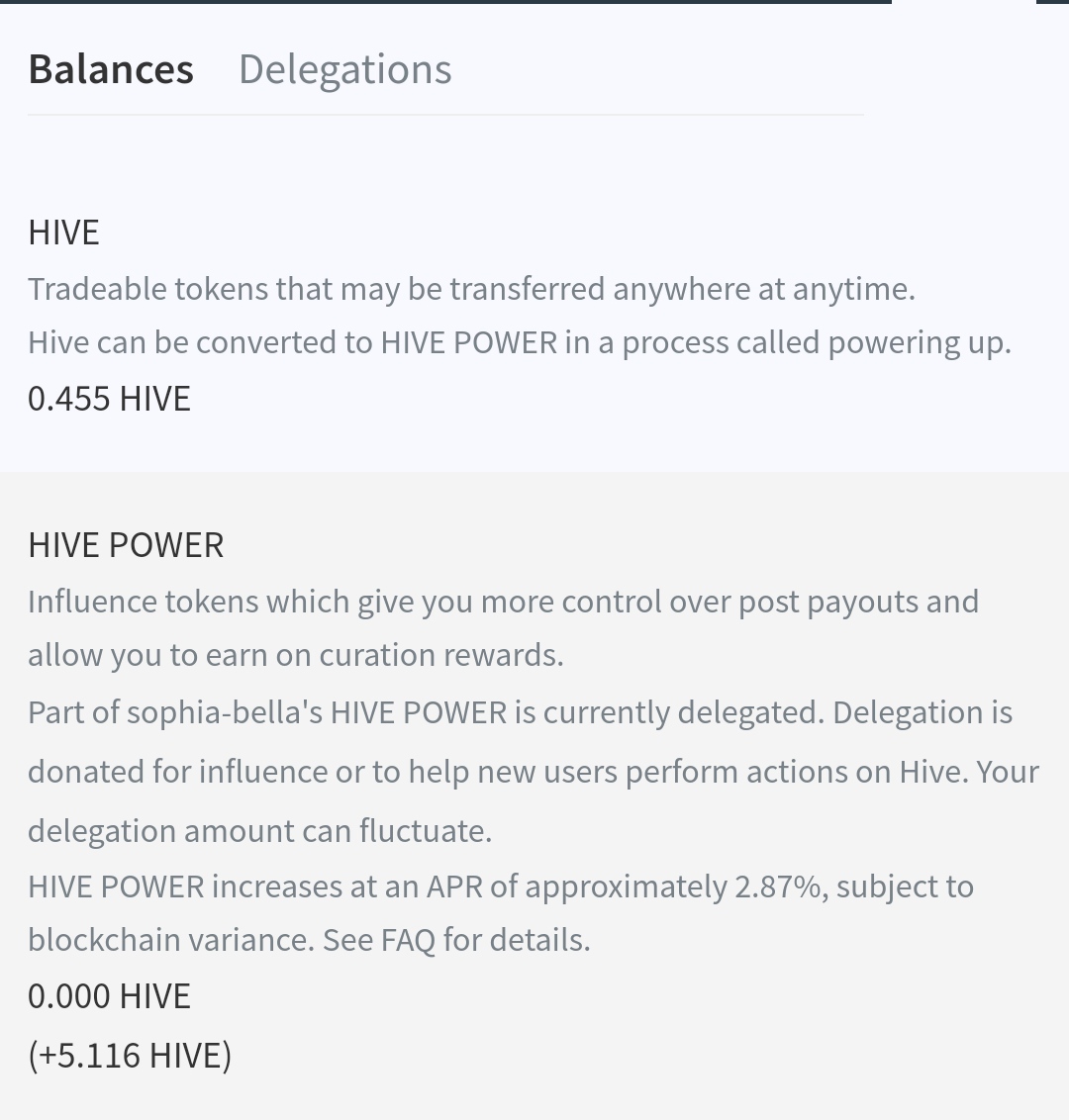
Task: Open the 0.455 HIVE balance dropdown
Action: (109, 399)
